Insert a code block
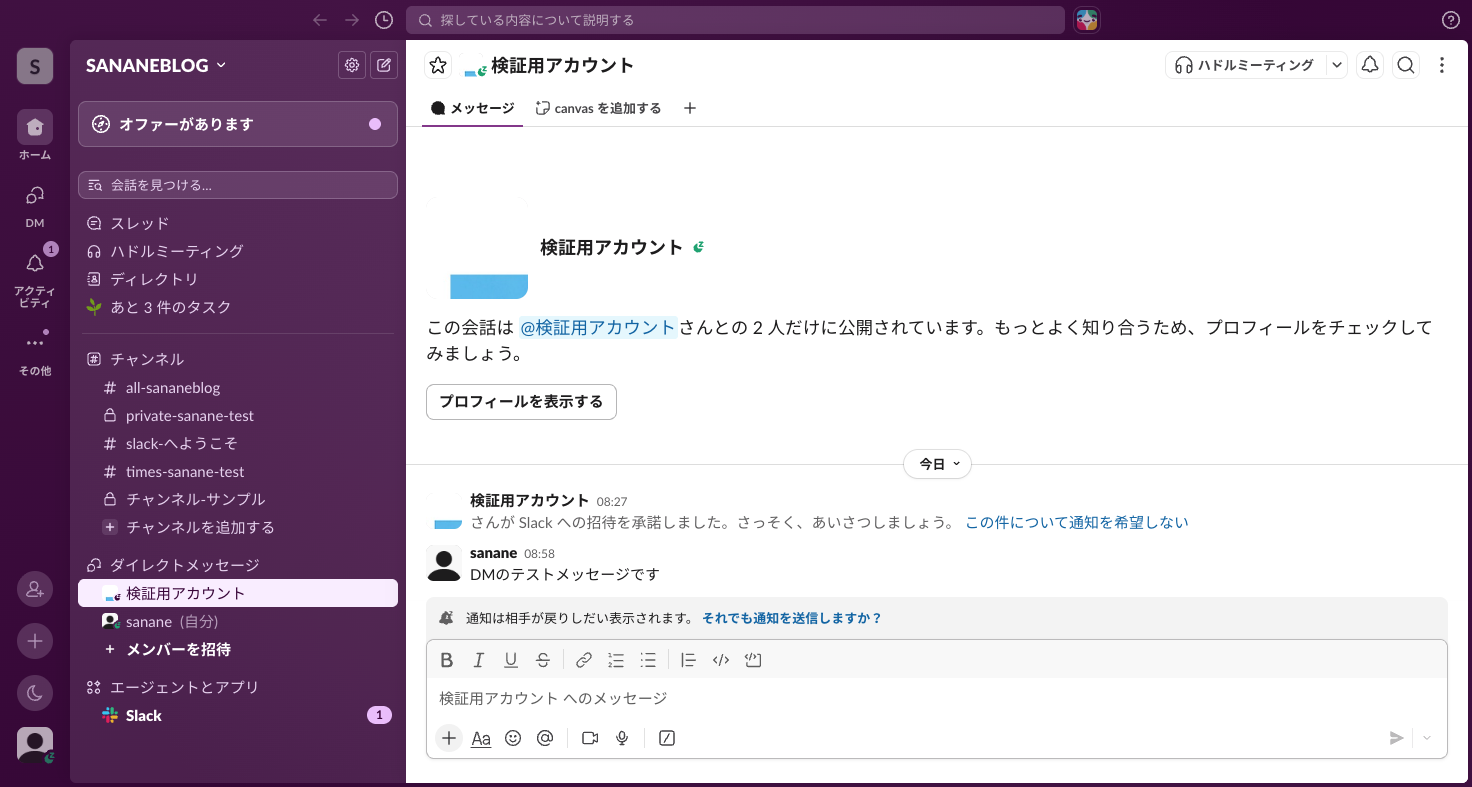The height and width of the screenshot is (787, 1472). (754, 660)
